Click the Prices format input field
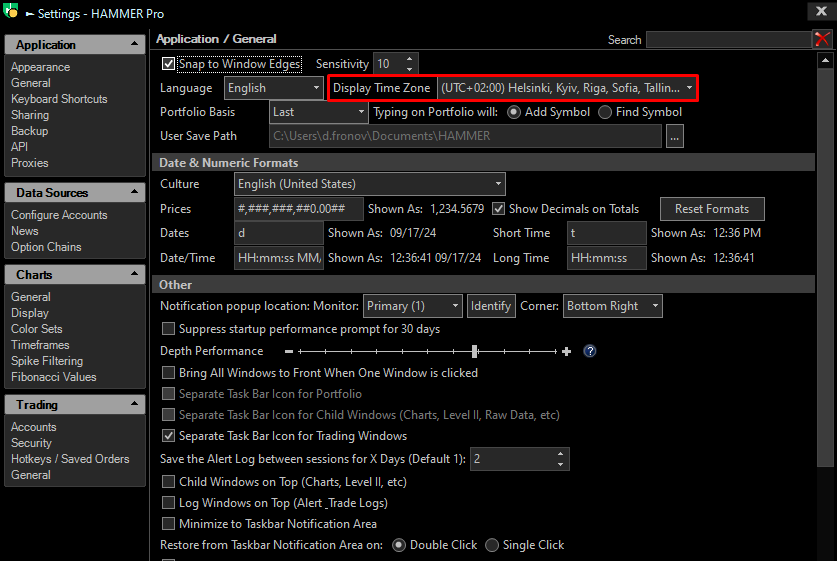The image size is (837, 561). [298, 209]
